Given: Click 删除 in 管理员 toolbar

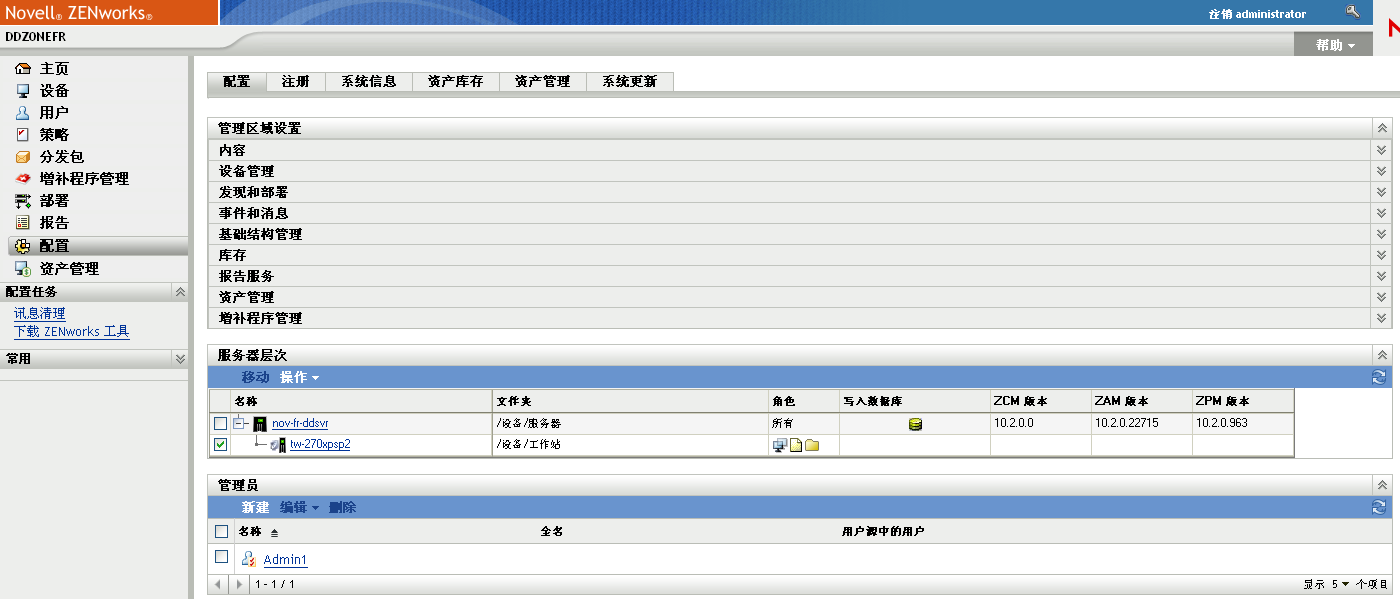Looking at the screenshot, I should pos(342,507).
